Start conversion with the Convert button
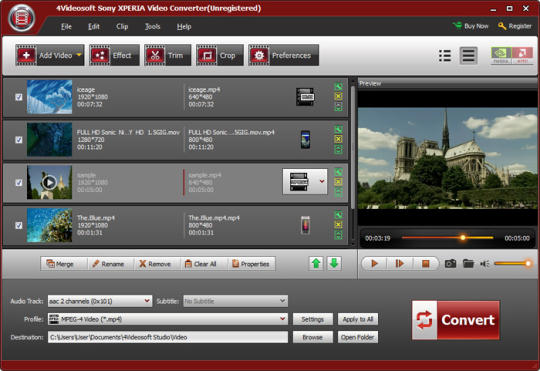 click(x=456, y=320)
